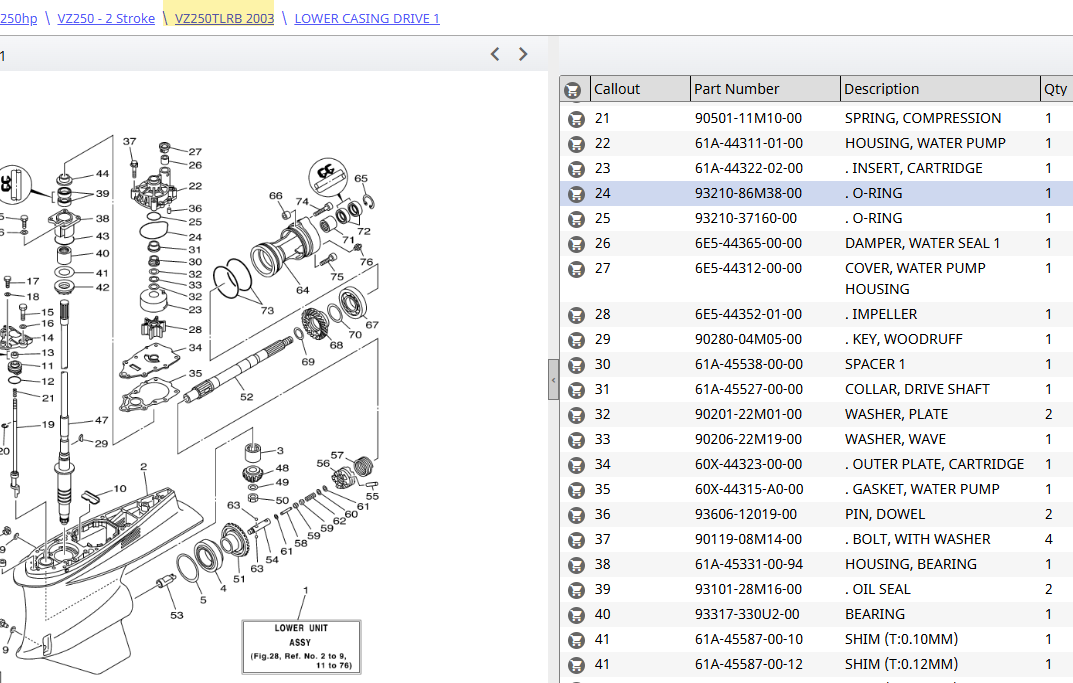
Task: Add callout 30 spacer 1 to cart
Action: (576, 365)
